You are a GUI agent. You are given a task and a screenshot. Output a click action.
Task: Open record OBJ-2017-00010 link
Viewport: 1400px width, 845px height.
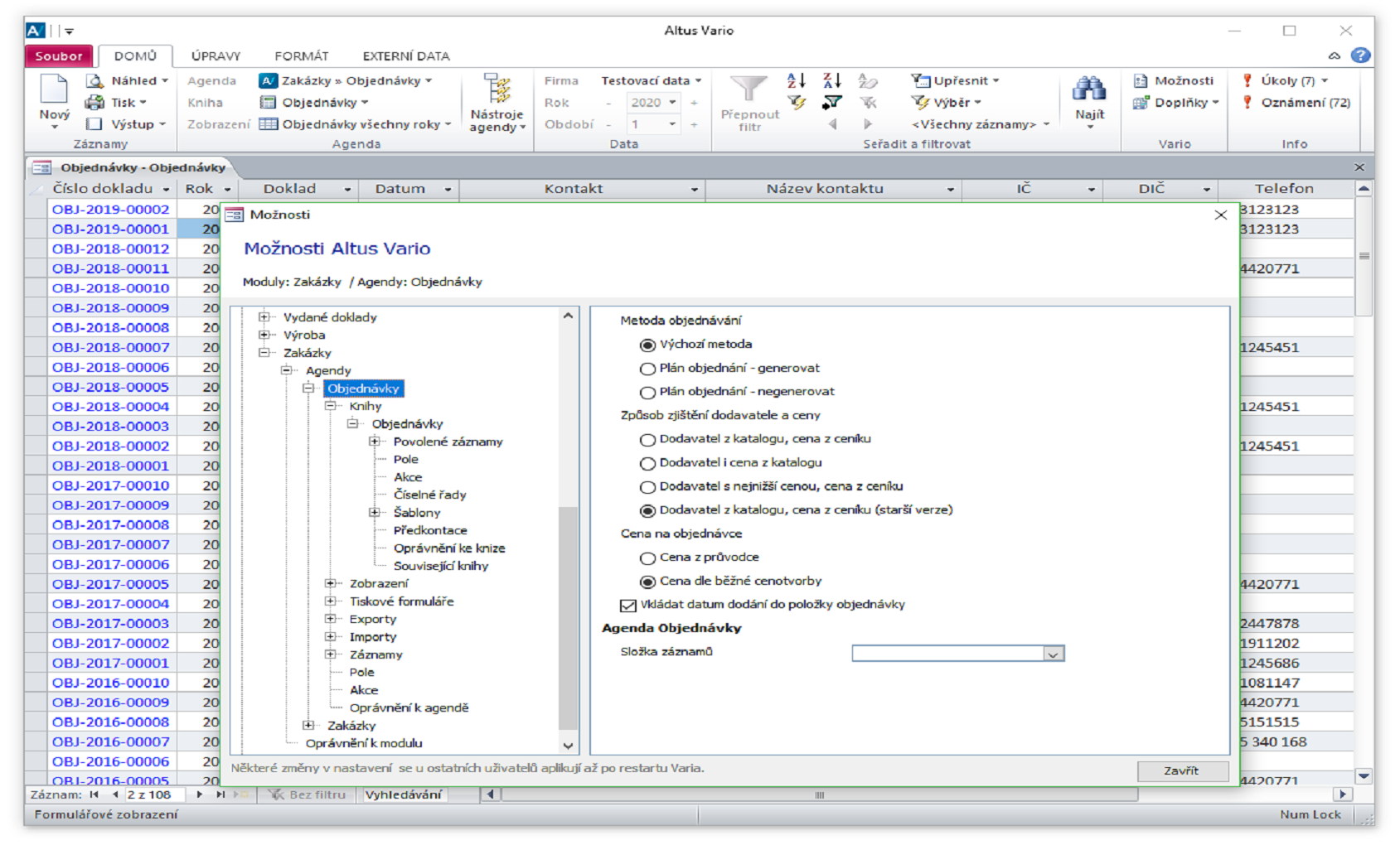click(110, 485)
